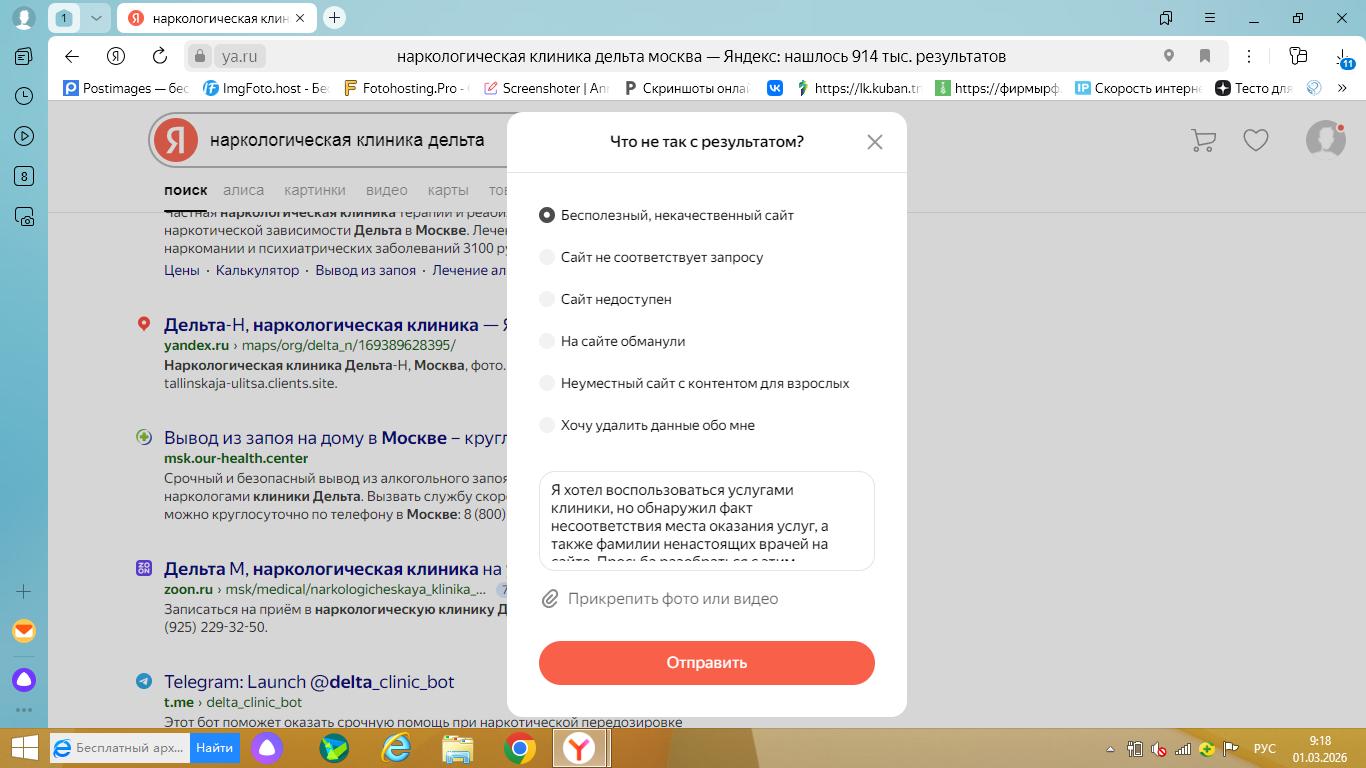Open the VK bookmark icon
1366x768 pixels.
775,88
